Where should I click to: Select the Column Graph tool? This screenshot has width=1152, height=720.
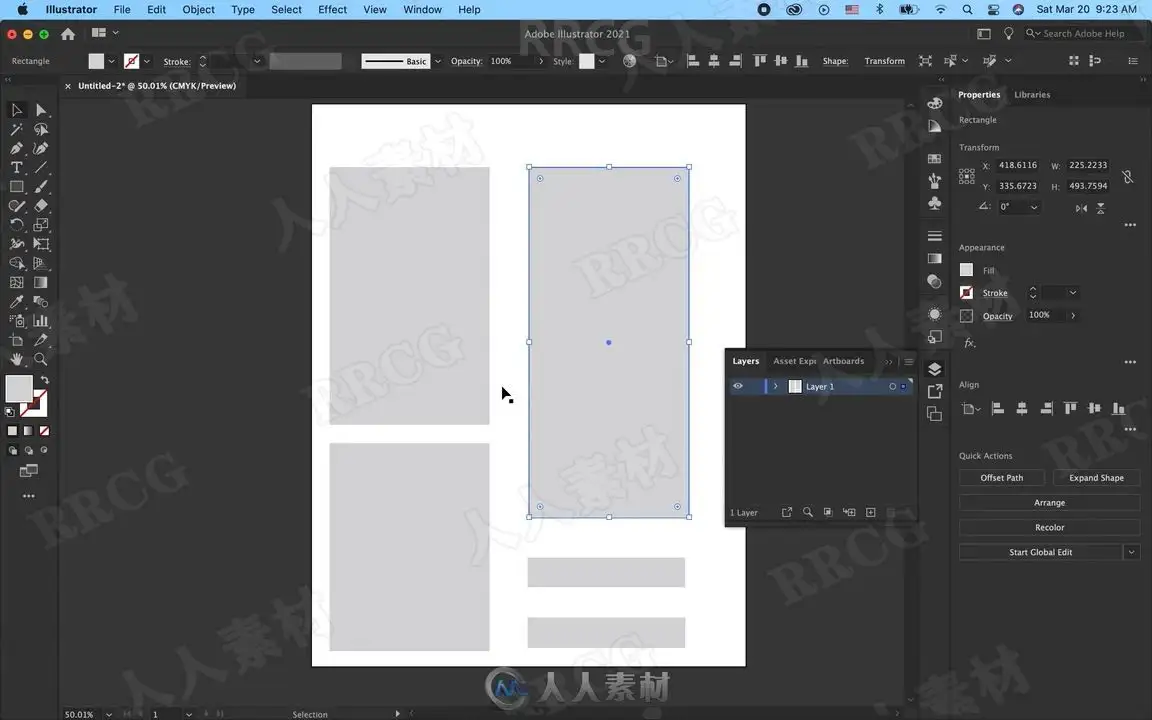[x=41, y=321]
